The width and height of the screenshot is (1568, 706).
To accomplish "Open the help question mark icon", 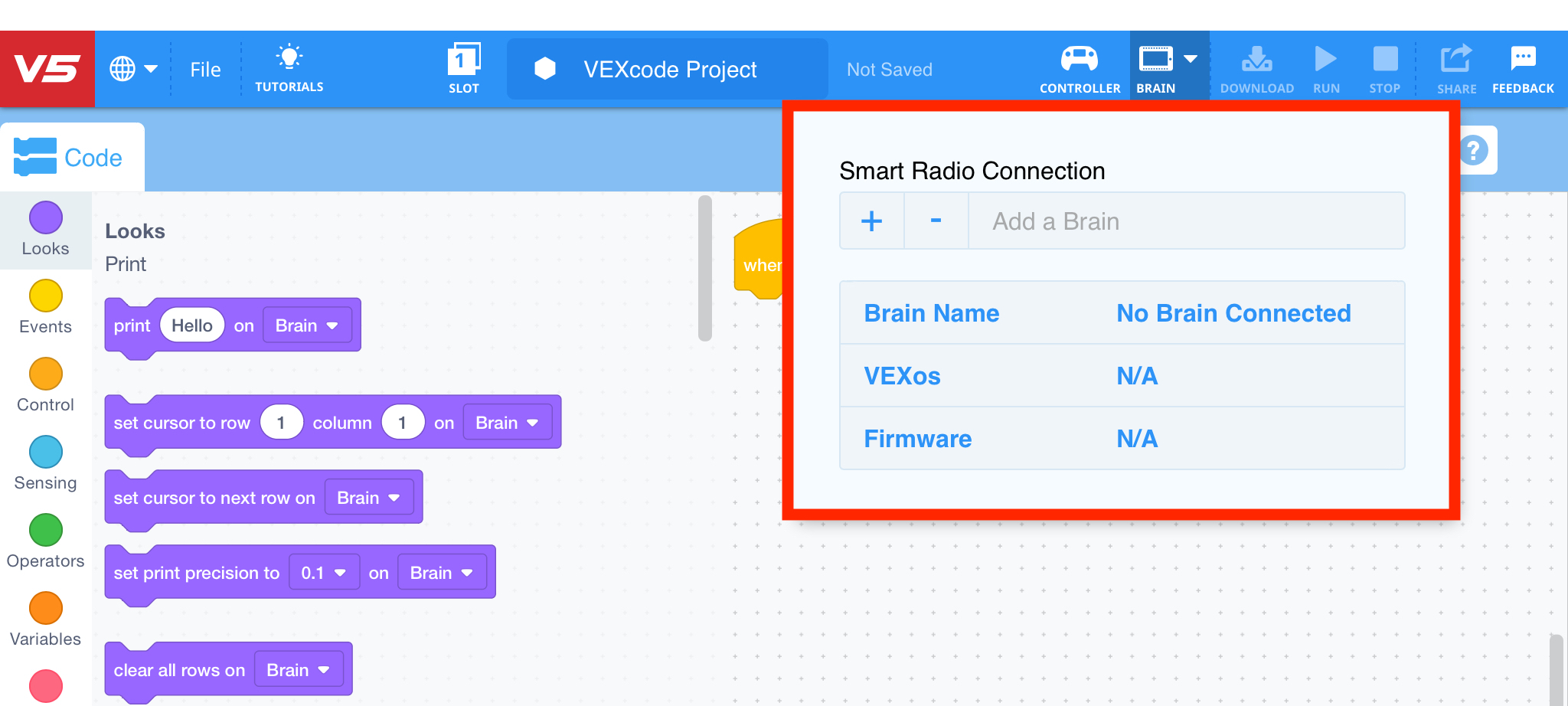I will tap(1473, 150).
